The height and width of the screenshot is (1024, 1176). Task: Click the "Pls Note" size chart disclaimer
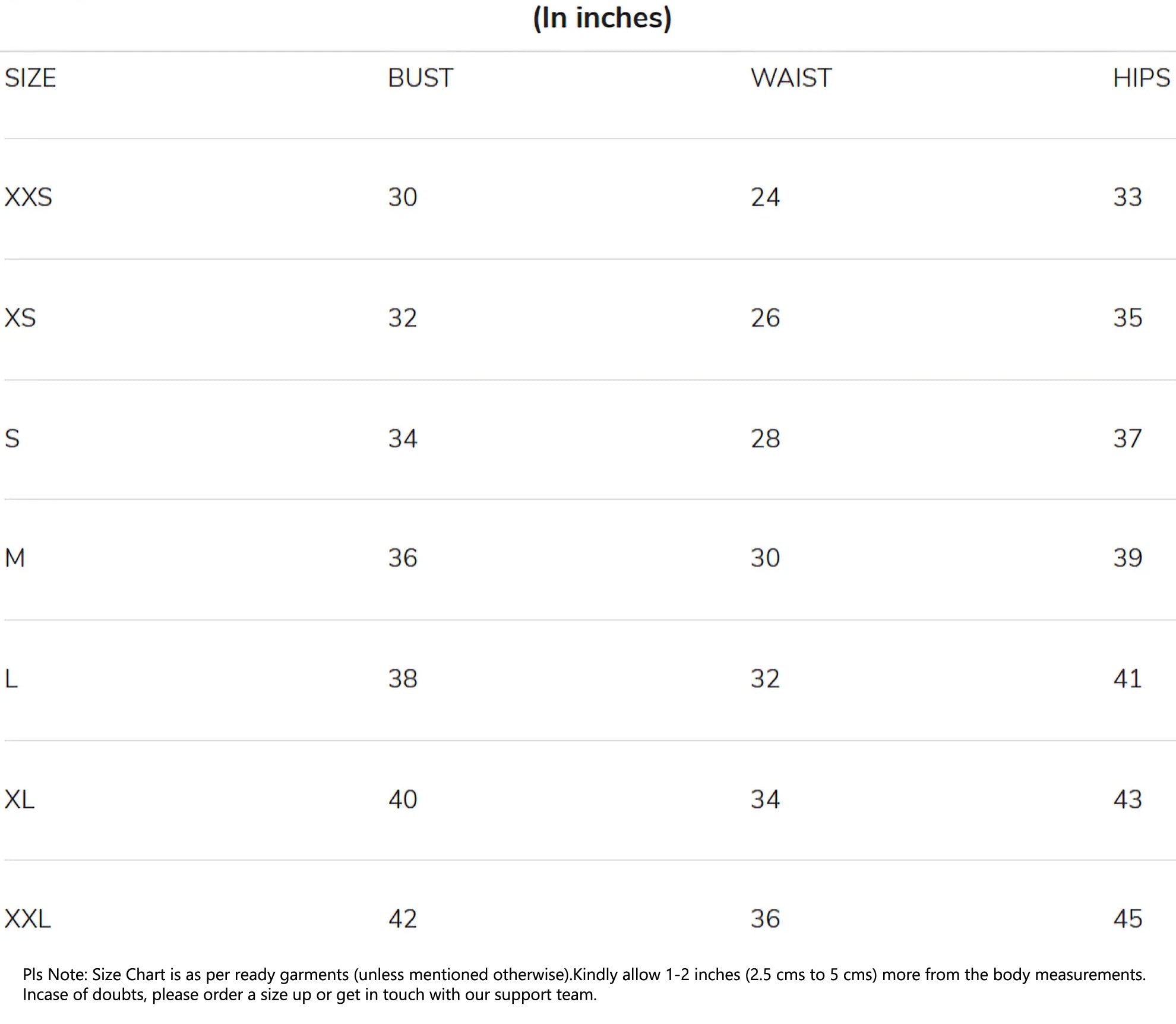tap(584, 985)
